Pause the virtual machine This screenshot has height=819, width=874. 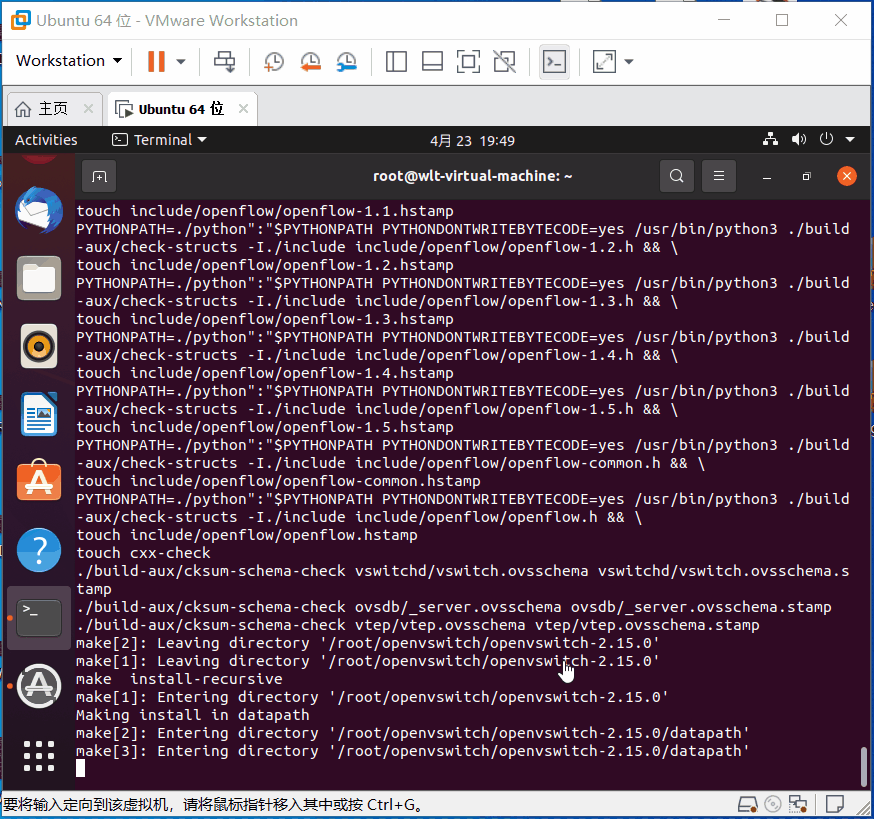156,61
